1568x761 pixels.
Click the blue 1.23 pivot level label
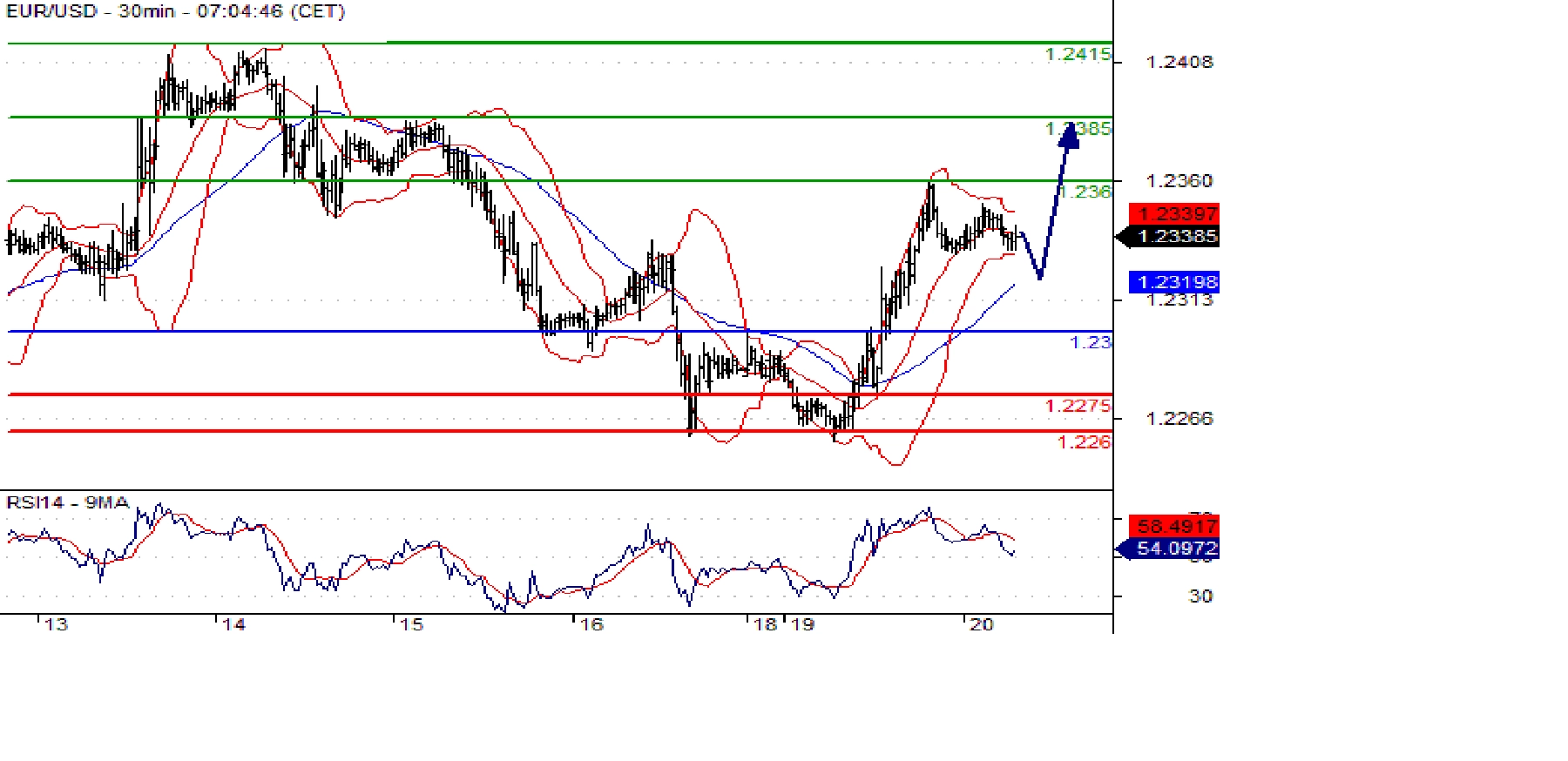pyautogui.click(x=1090, y=342)
